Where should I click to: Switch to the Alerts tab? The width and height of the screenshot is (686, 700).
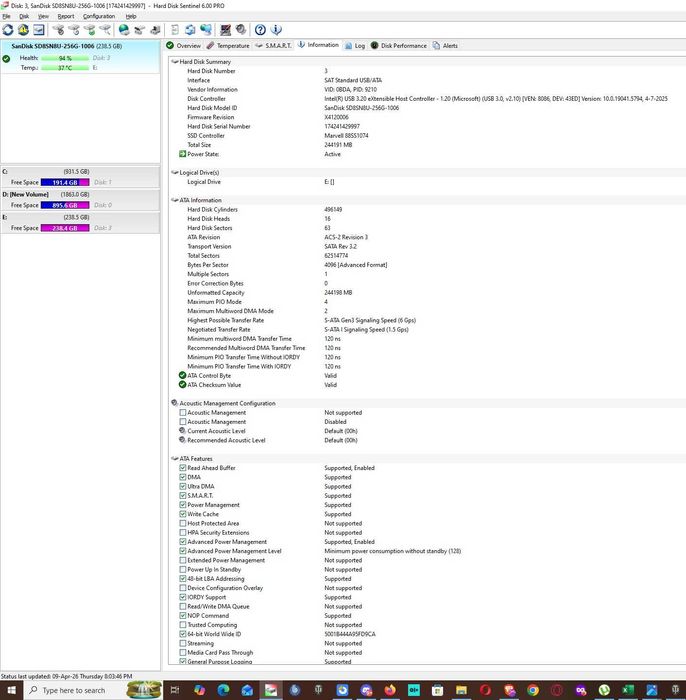point(445,46)
